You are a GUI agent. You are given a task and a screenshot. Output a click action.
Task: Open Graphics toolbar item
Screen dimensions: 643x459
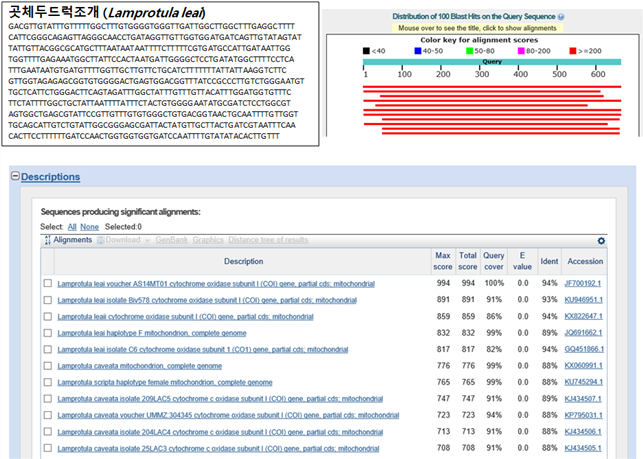click(x=208, y=240)
